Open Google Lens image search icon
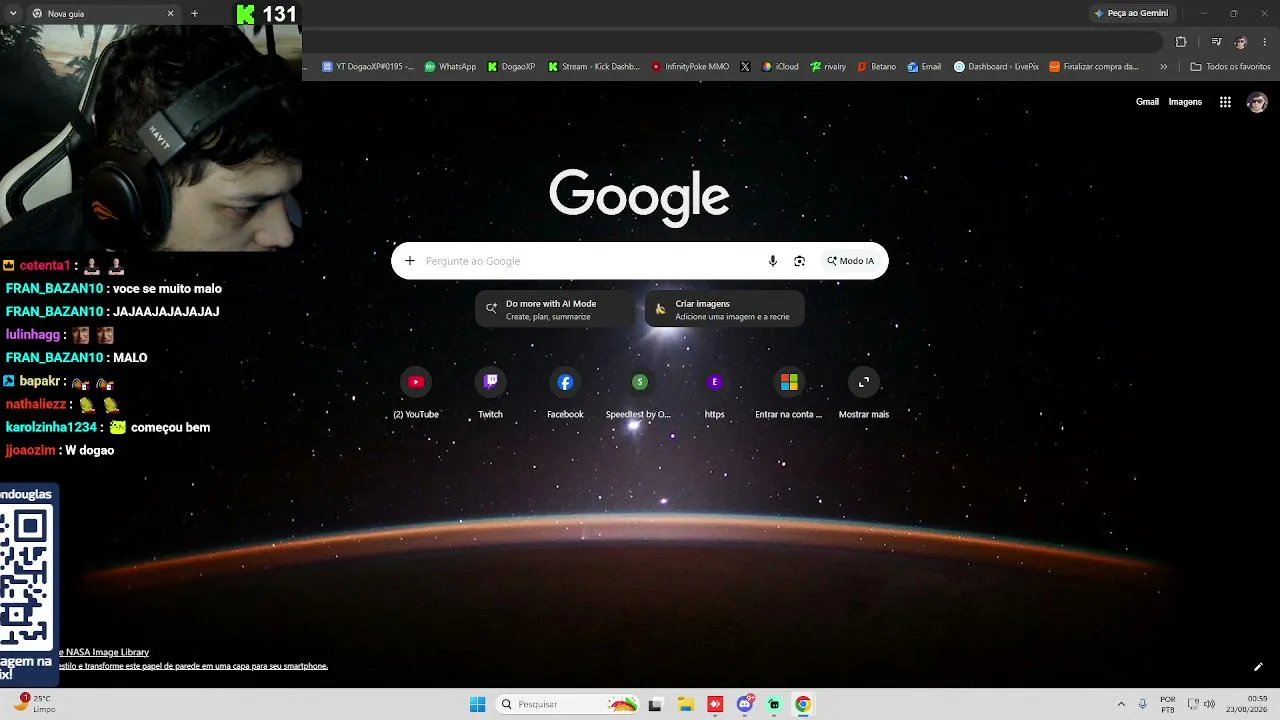Screen dimensions: 1280x720 click(x=799, y=261)
